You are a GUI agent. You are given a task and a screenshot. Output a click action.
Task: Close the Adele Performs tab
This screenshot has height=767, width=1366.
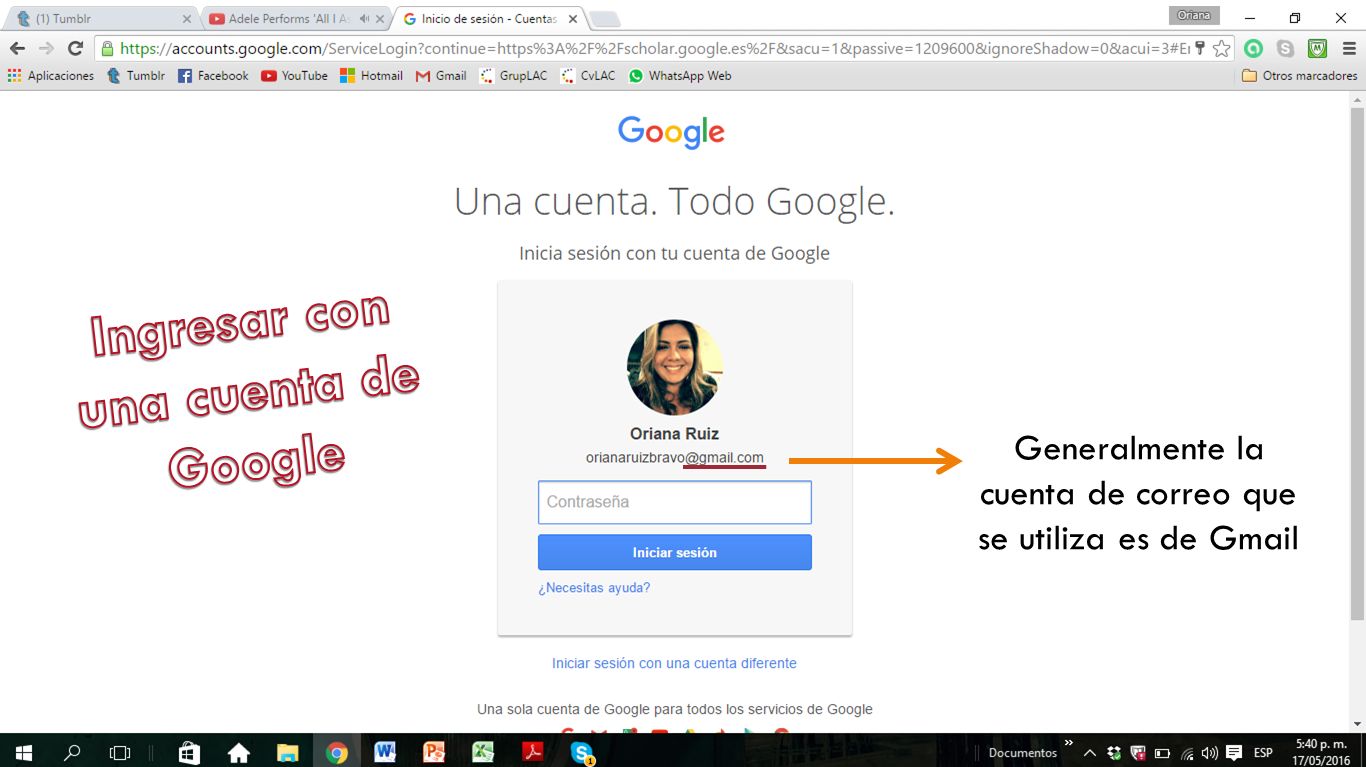click(380, 19)
